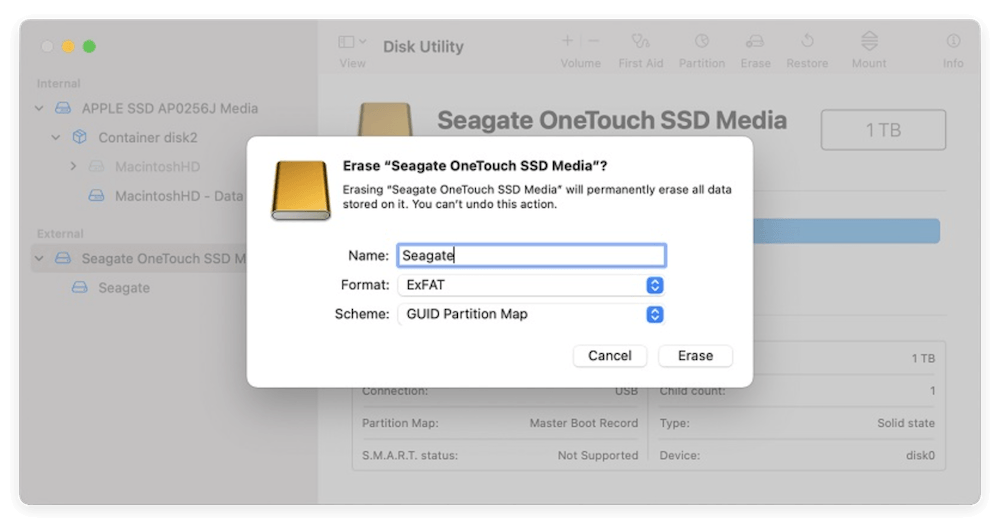The image size is (1000, 524).
Task: Click the green fullscreen window button
Action: (88, 46)
